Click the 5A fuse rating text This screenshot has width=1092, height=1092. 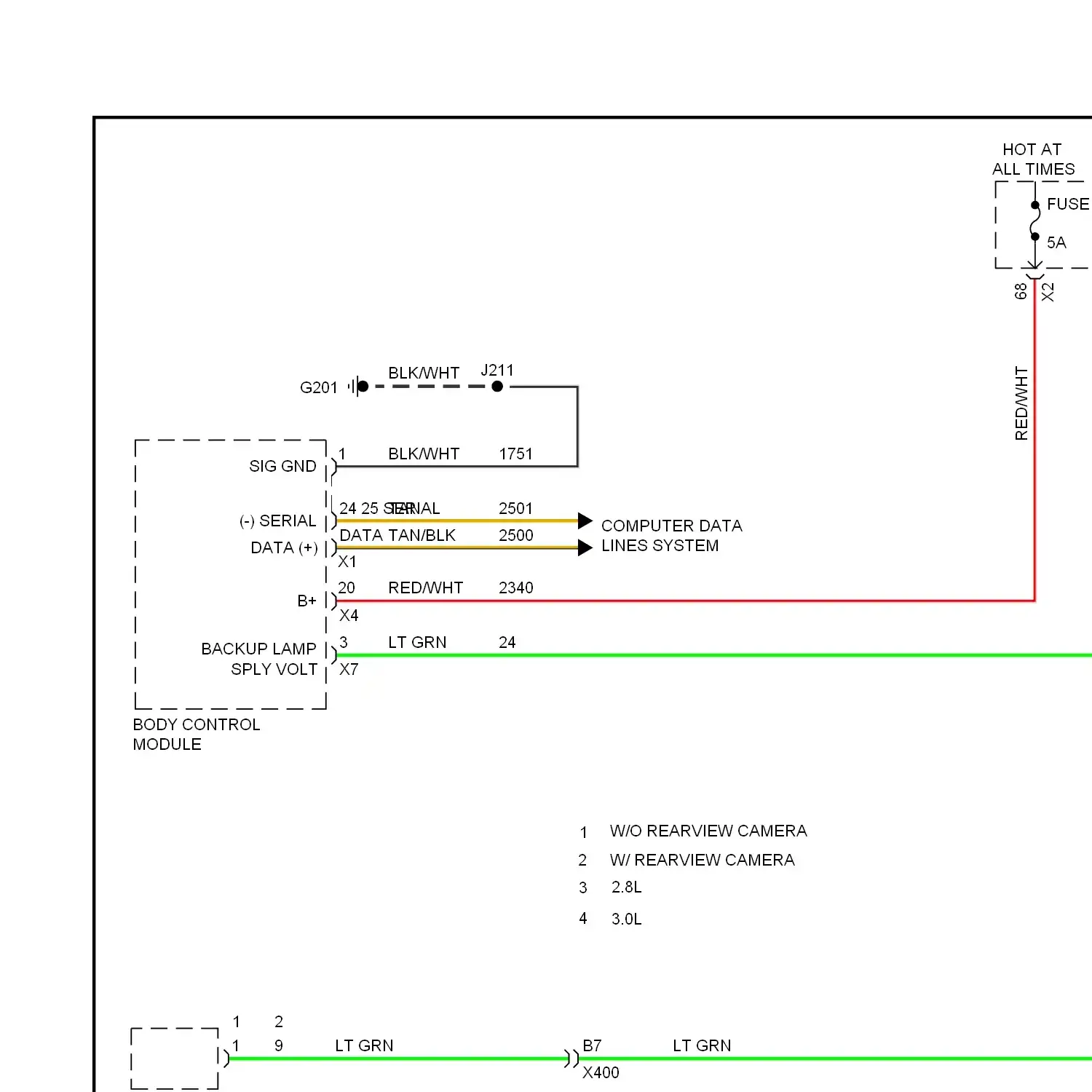coord(1056,243)
